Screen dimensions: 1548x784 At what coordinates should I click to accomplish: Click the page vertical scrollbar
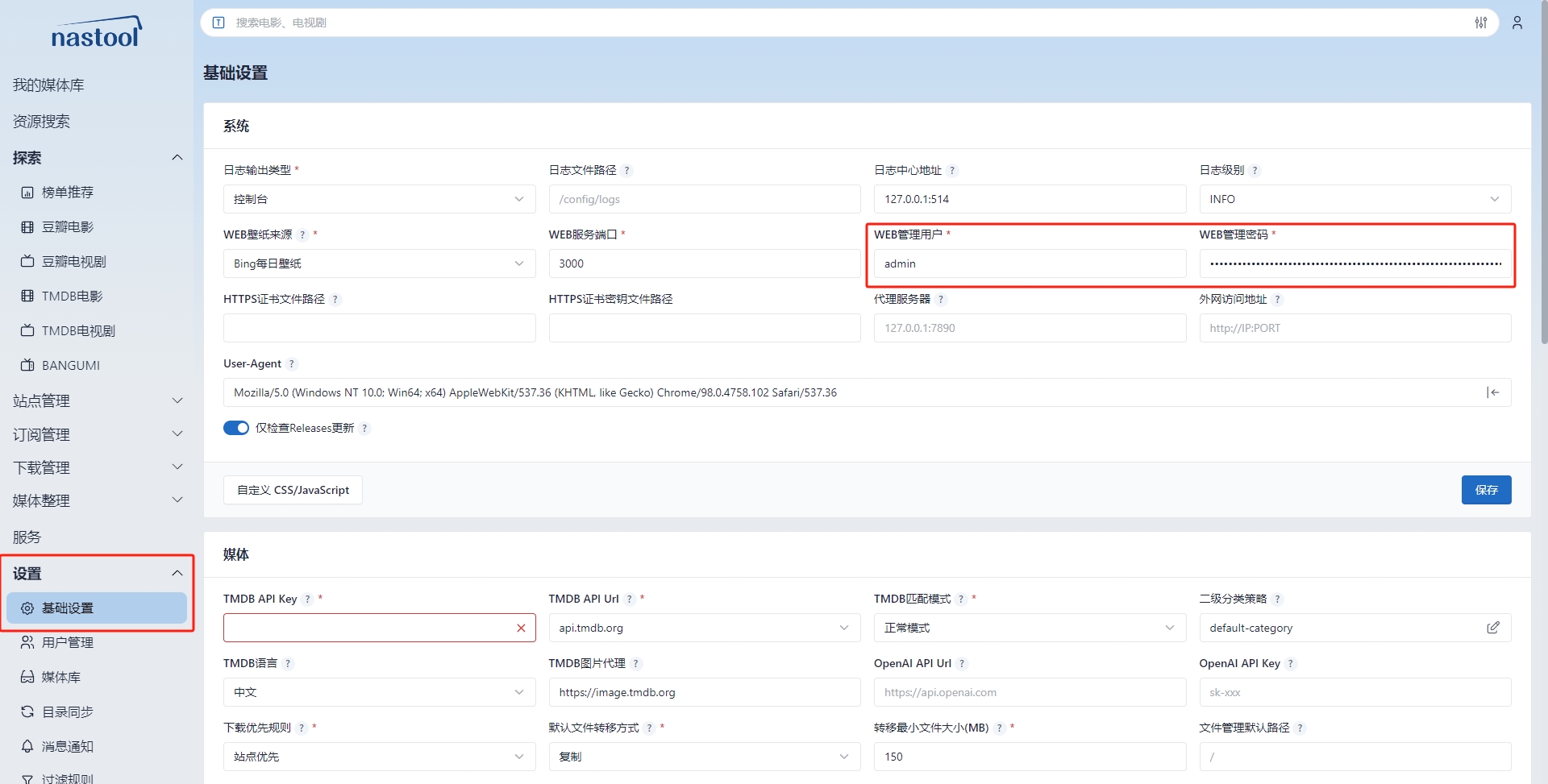pyautogui.click(x=1543, y=173)
